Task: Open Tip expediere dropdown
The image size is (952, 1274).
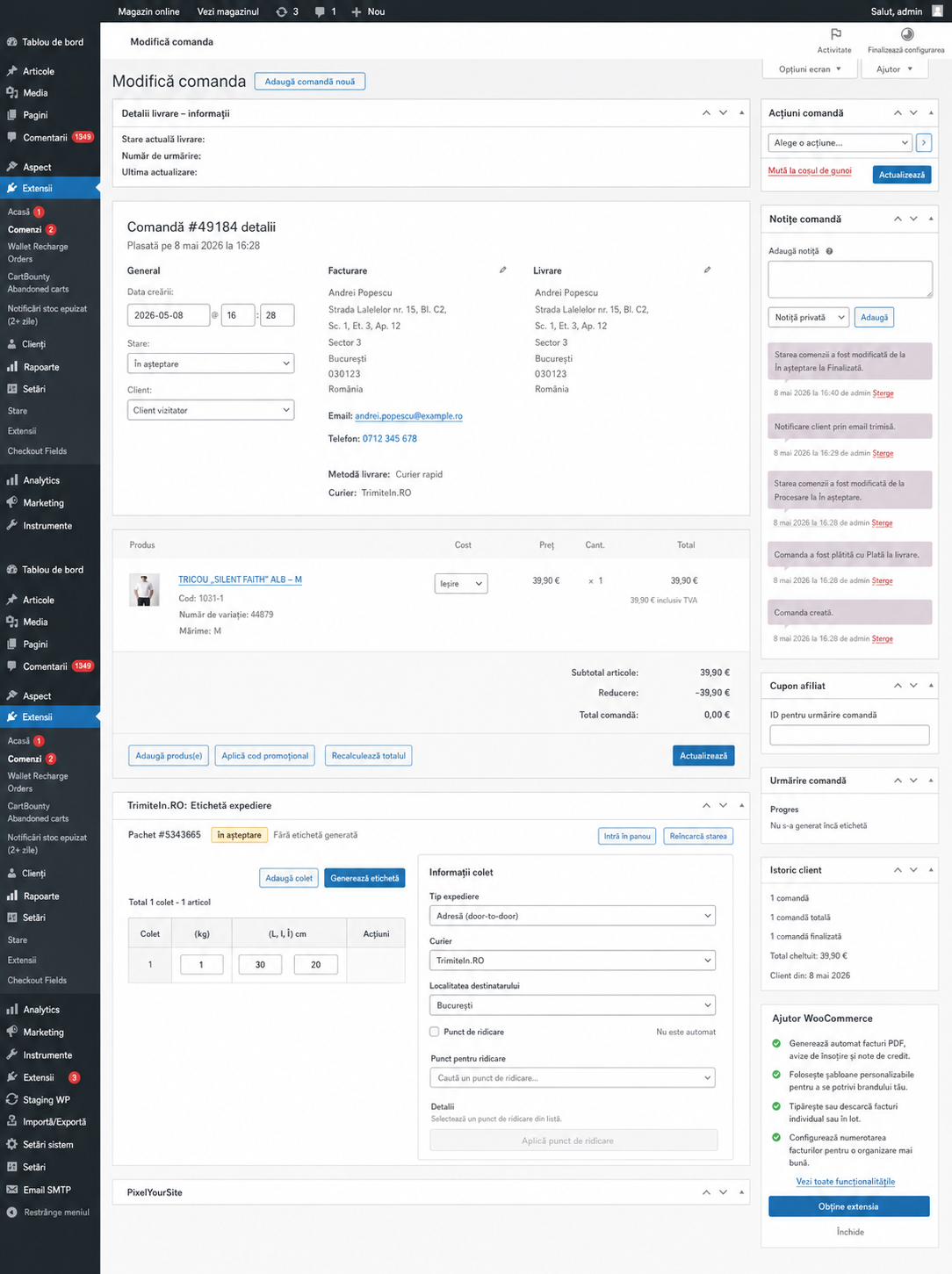Action: click(x=573, y=916)
